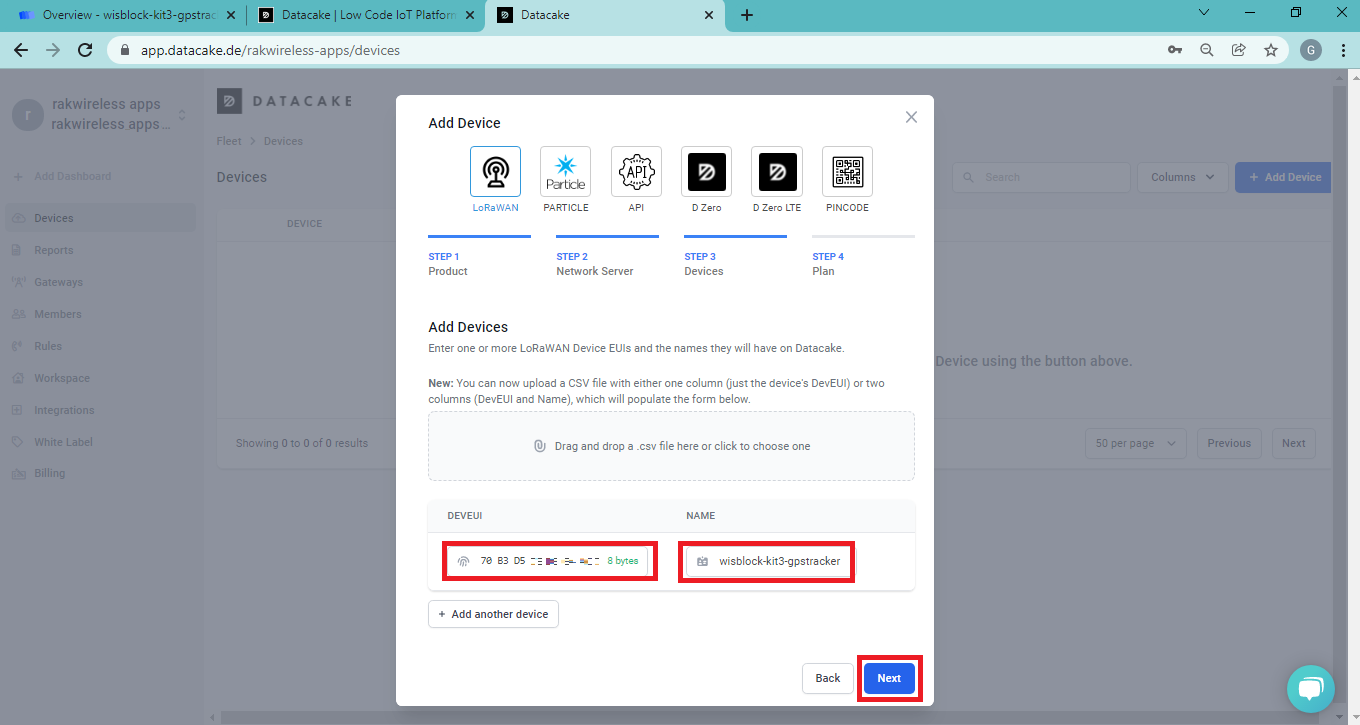1360x725 pixels.
Task: Open the 50 per page dropdown
Action: 1135,443
